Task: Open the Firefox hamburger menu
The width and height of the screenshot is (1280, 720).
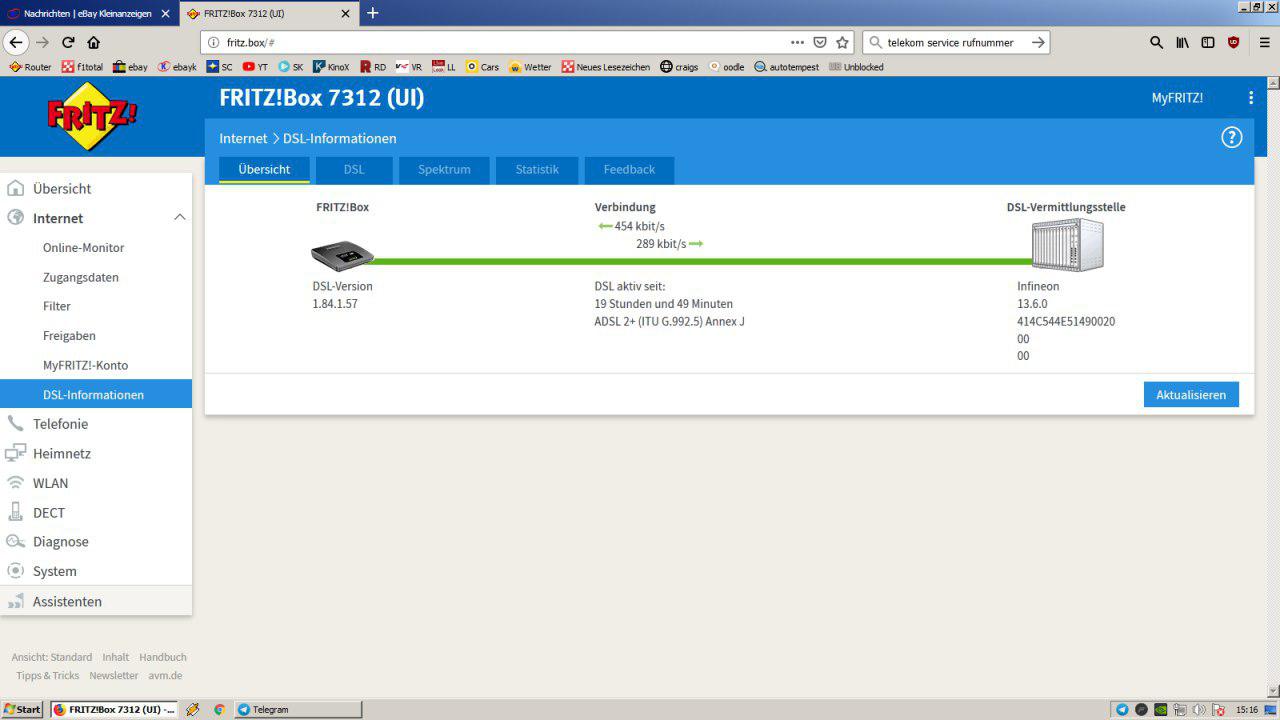Action: pyautogui.click(x=1265, y=42)
